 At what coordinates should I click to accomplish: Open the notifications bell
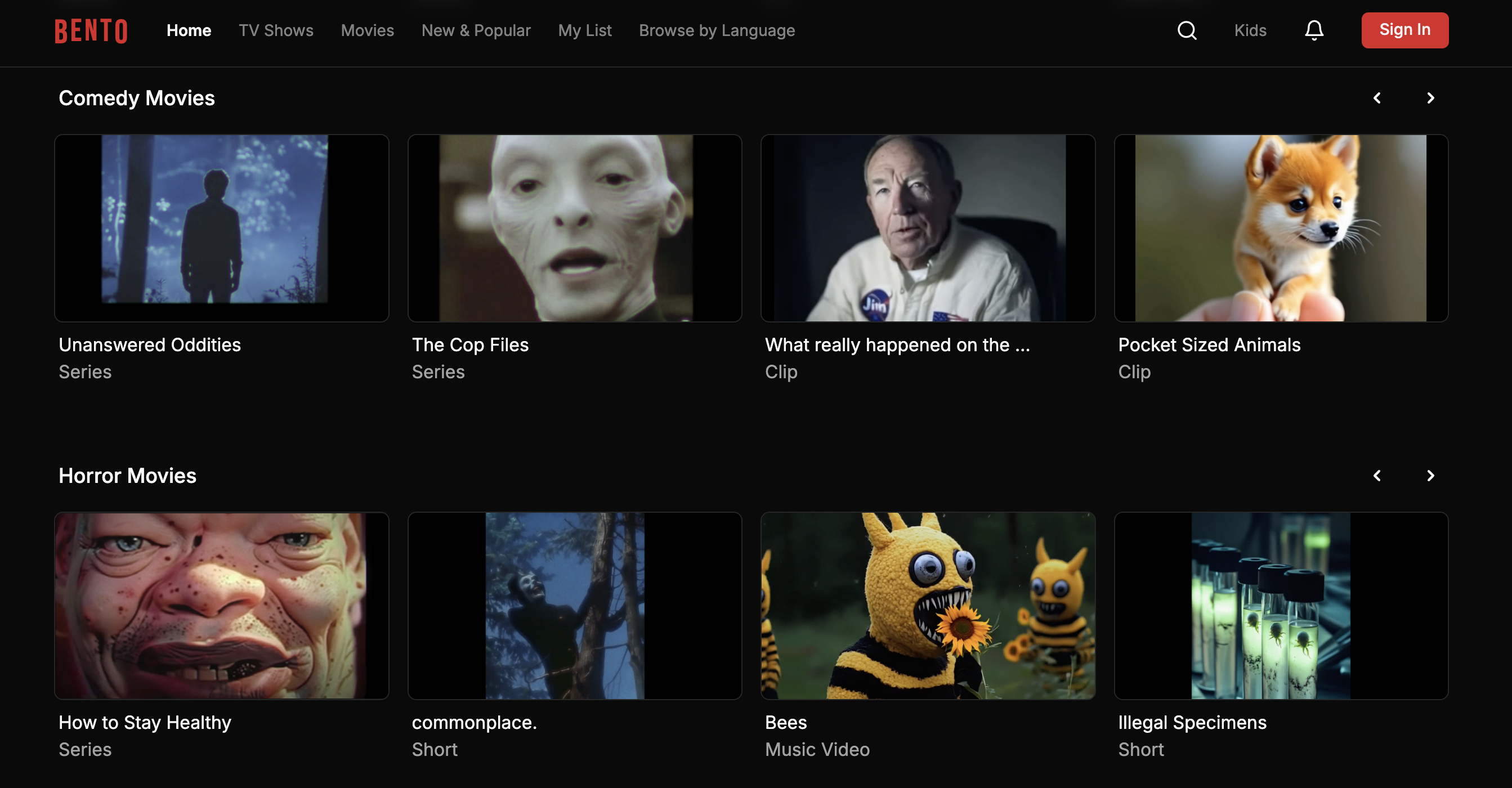click(1314, 30)
